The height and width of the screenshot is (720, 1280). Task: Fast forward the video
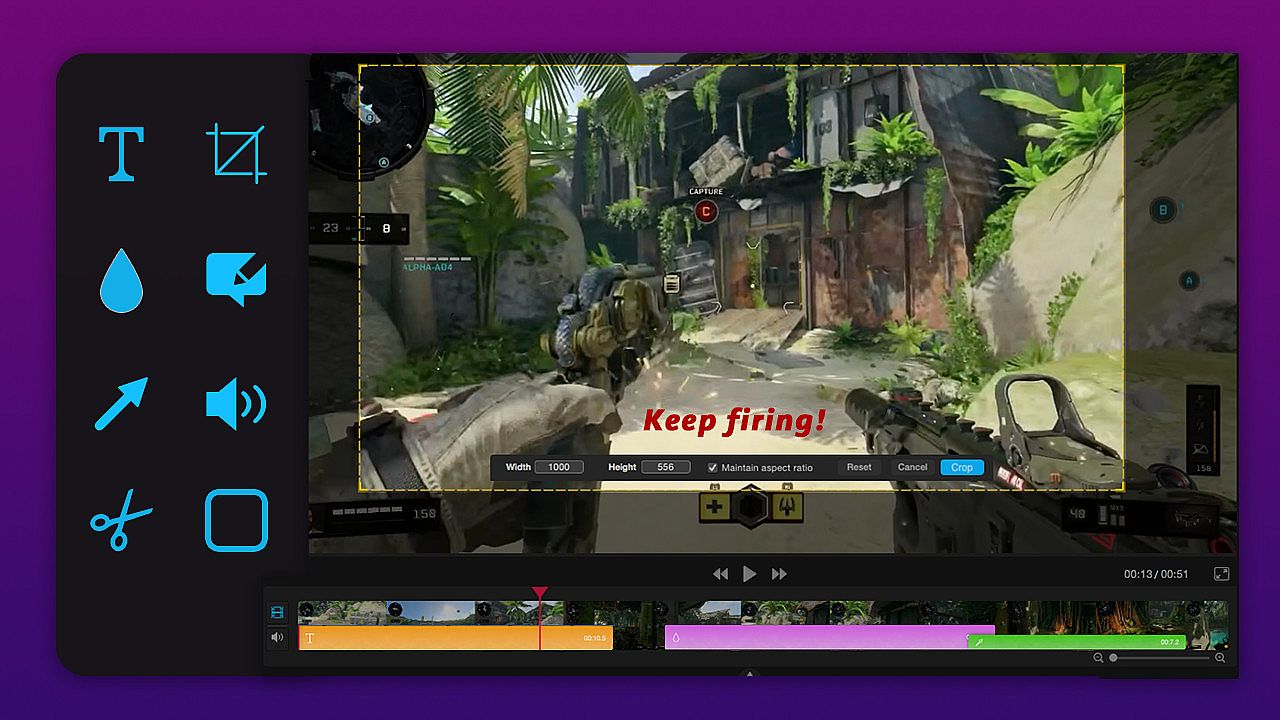pyautogui.click(x=779, y=574)
